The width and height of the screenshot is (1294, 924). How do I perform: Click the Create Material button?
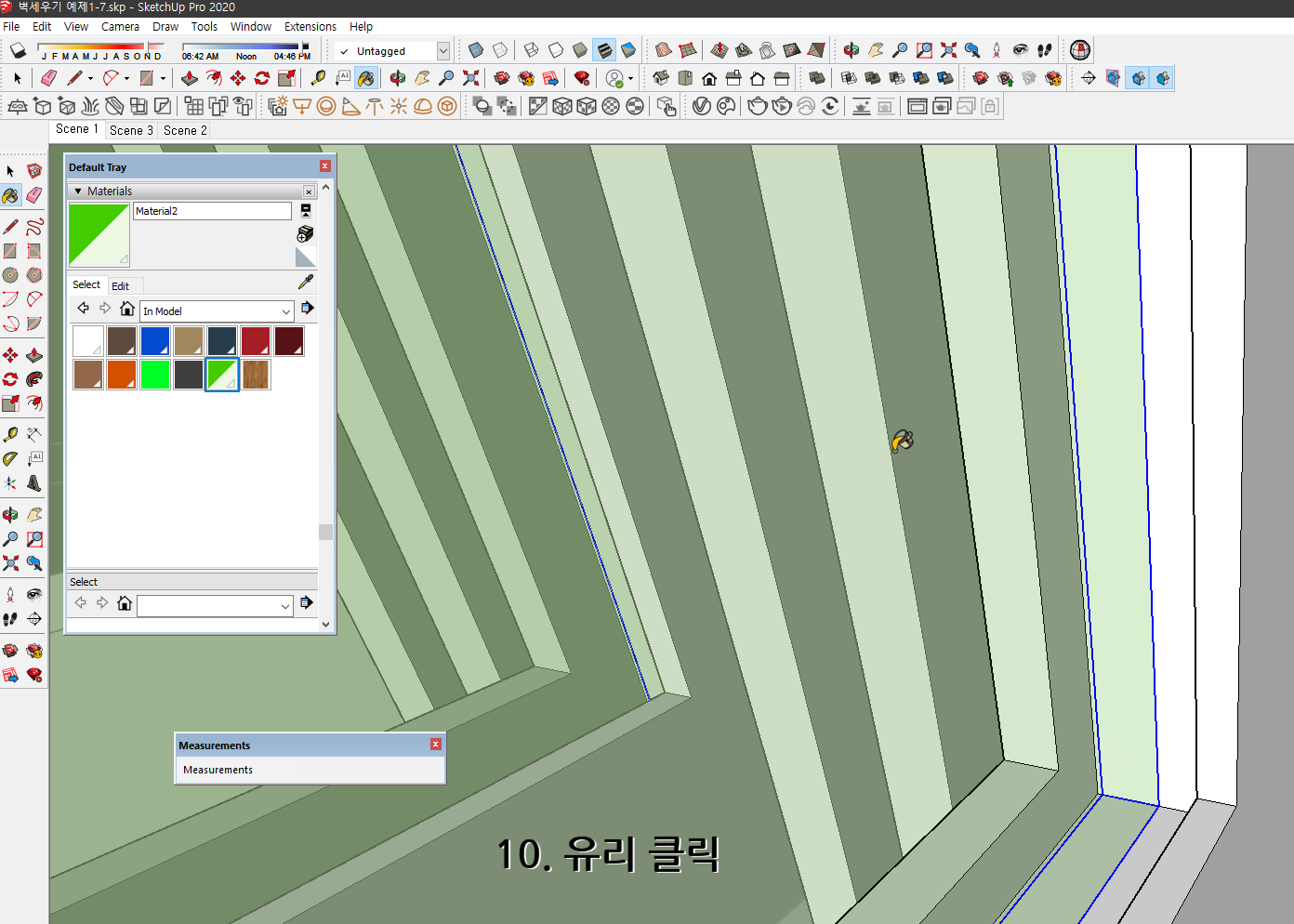point(305,233)
